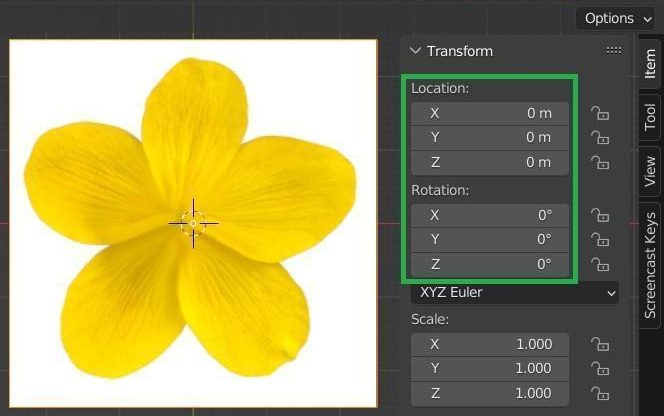The image size is (664, 416).
Task: Click the Rotation Z field
Action: [490, 265]
